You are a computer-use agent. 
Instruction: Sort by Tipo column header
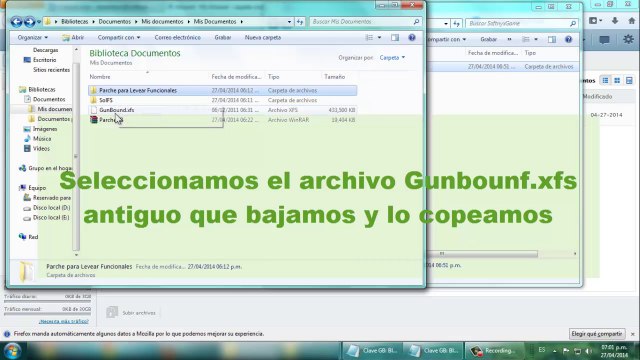pyautogui.click(x=273, y=77)
